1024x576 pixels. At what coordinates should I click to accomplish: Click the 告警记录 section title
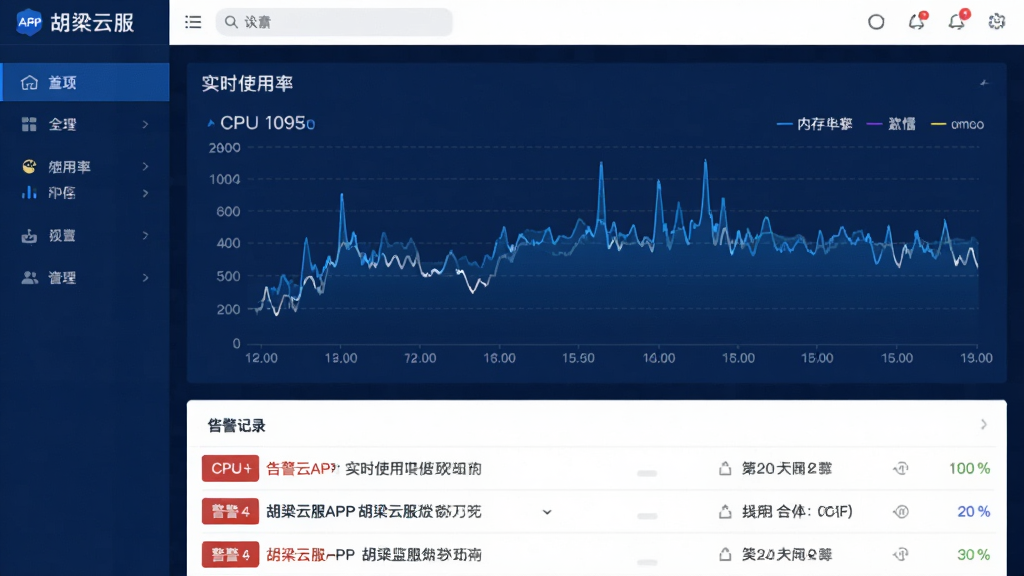[236, 426]
